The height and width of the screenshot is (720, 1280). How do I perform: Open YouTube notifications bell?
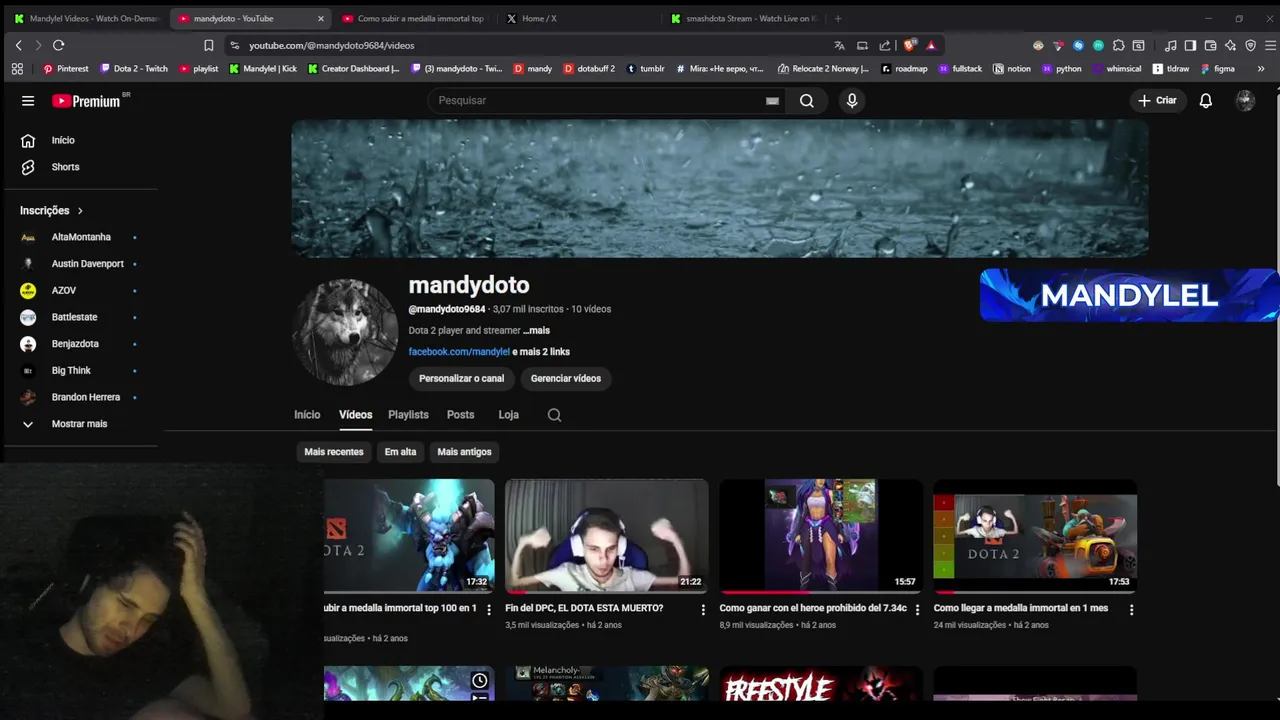[x=1206, y=100]
